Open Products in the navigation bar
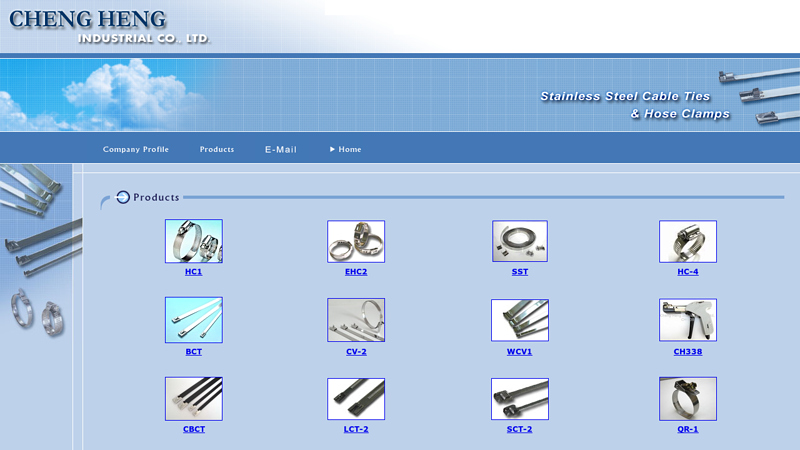This screenshot has height=450, width=800. pos(217,149)
